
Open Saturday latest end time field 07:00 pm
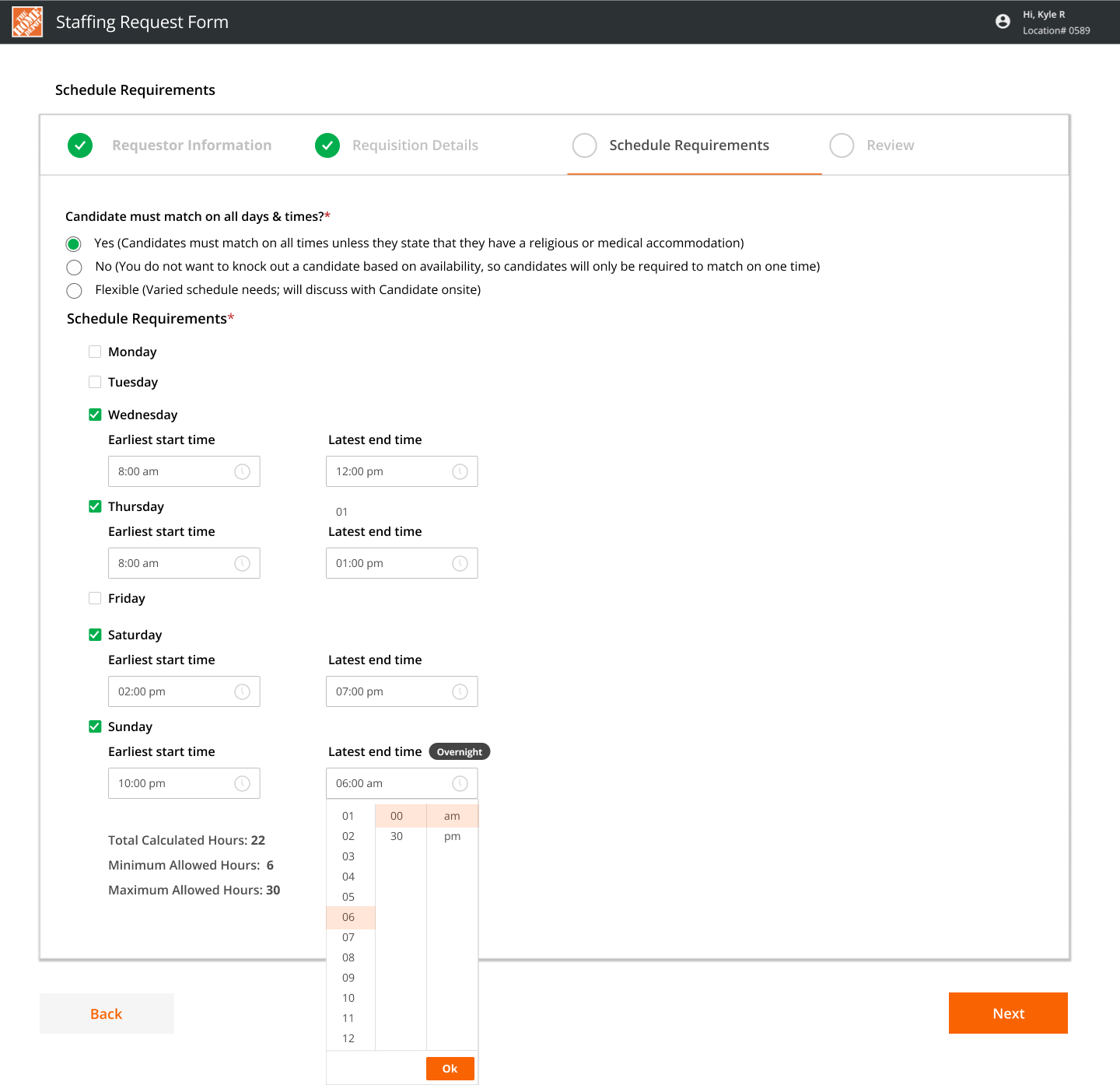tap(401, 691)
